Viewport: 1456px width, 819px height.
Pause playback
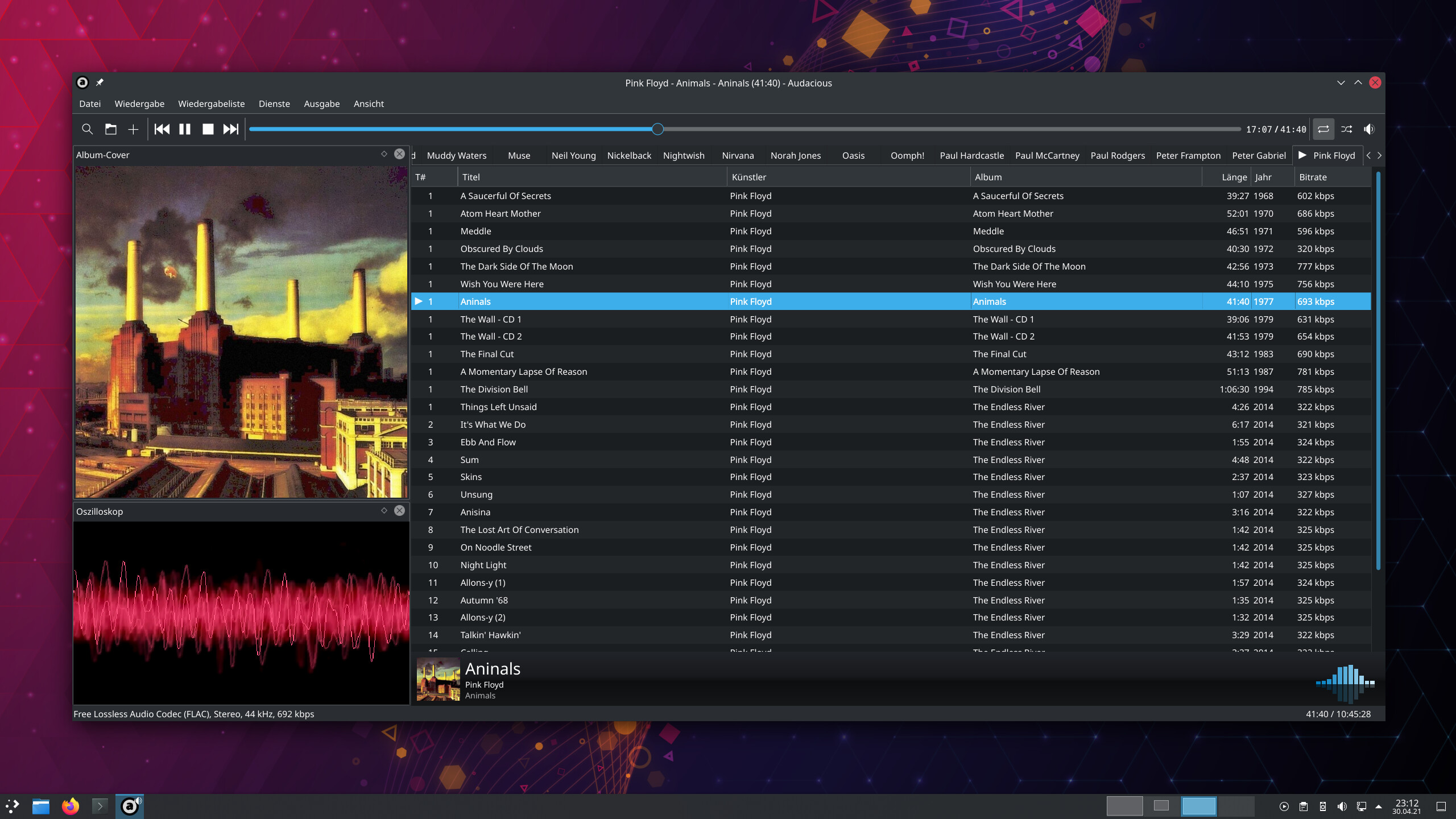(185, 129)
